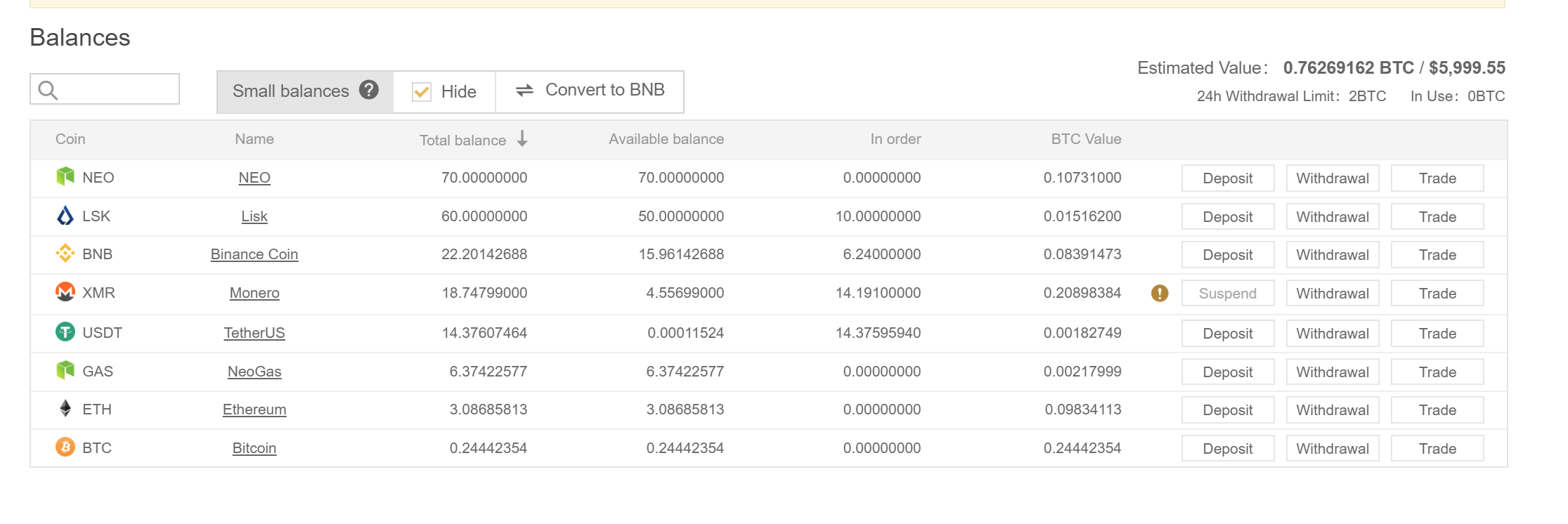Deposit LSK
The image size is (1568, 524).
tap(1228, 217)
